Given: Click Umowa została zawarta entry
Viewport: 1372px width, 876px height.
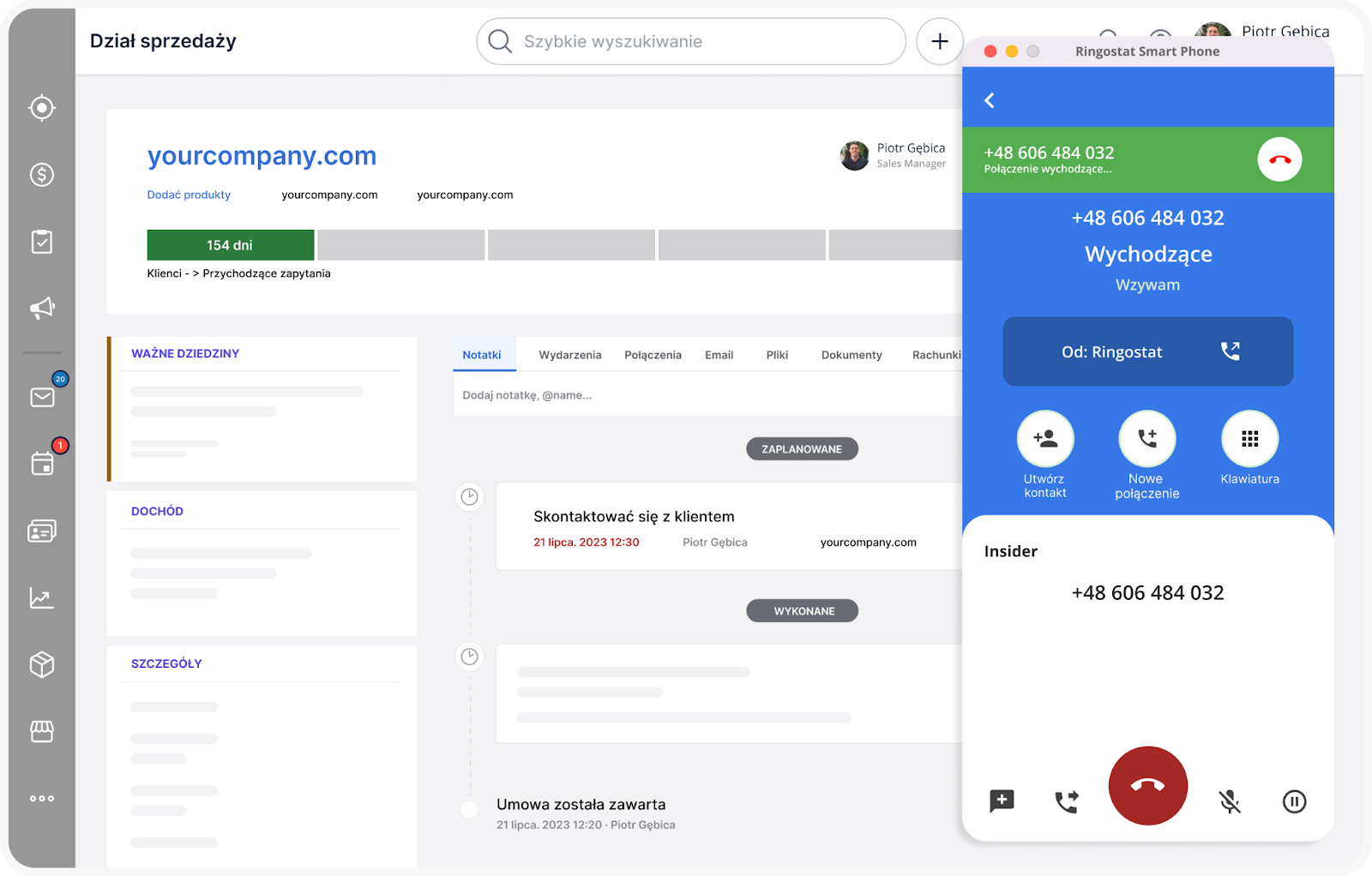Looking at the screenshot, I should (x=581, y=805).
